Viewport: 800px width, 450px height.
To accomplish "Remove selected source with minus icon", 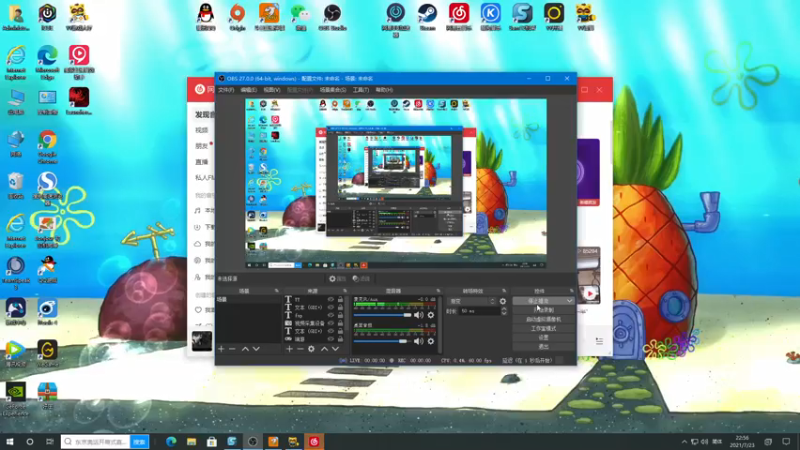I will click(x=300, y=349).
